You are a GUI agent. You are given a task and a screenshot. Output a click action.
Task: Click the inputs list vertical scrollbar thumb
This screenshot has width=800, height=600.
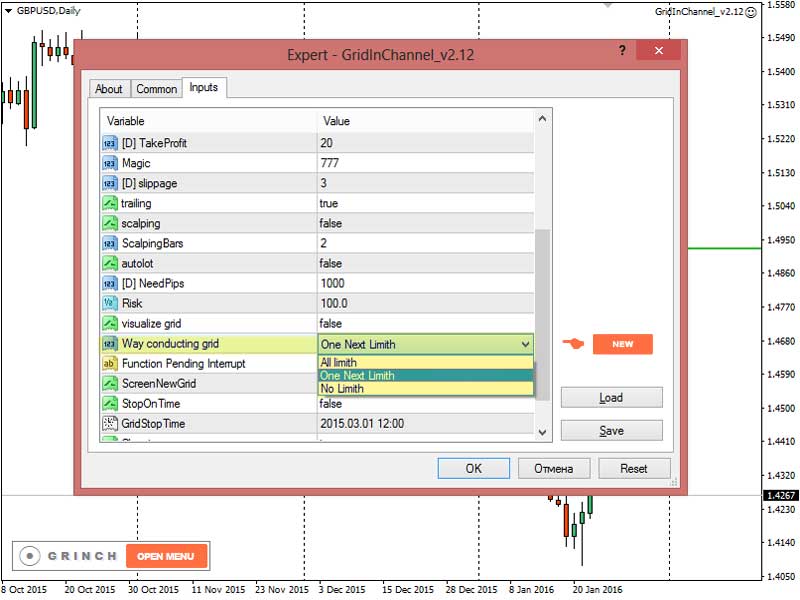[542, 315]
